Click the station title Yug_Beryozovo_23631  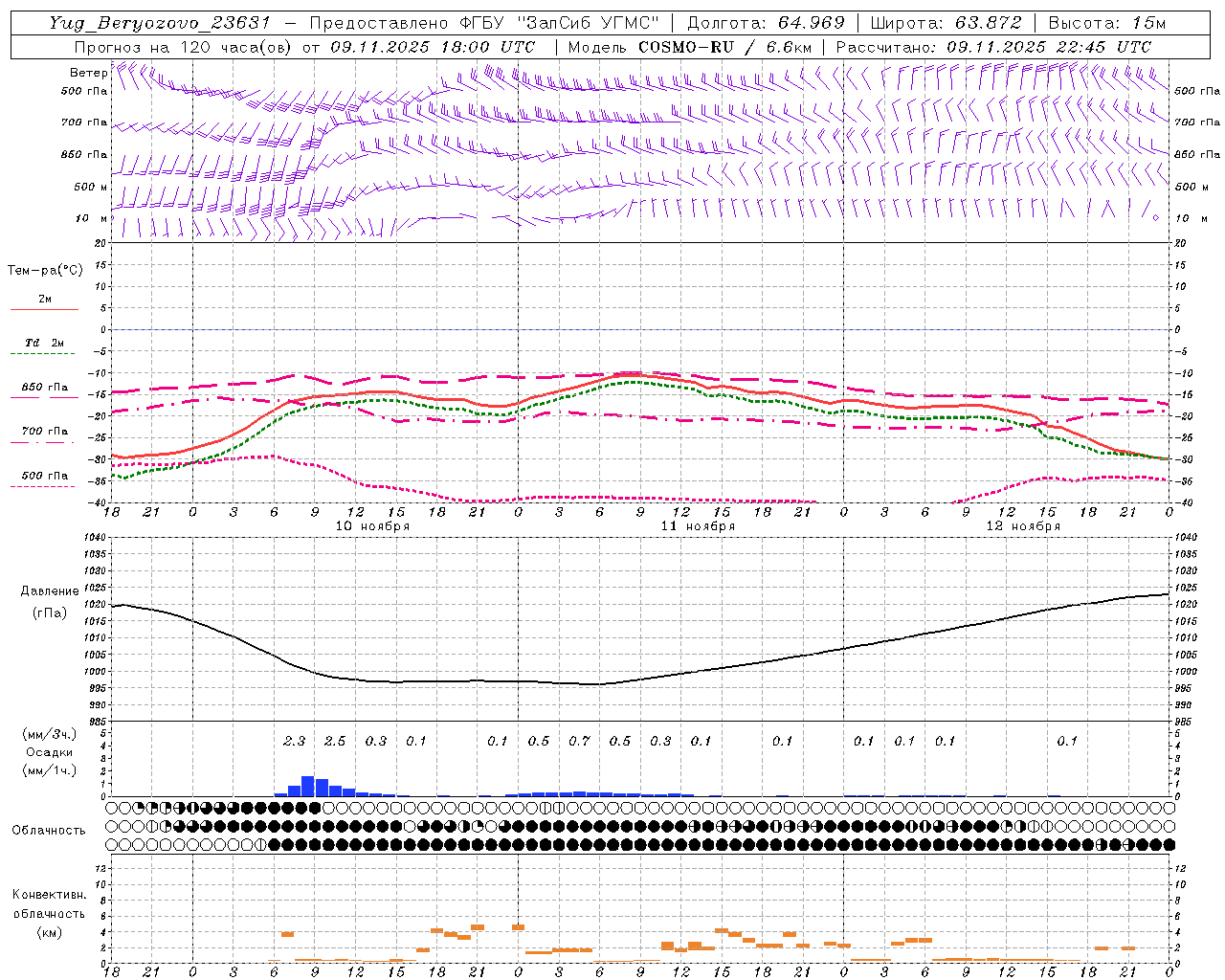[x=160, y=23]
